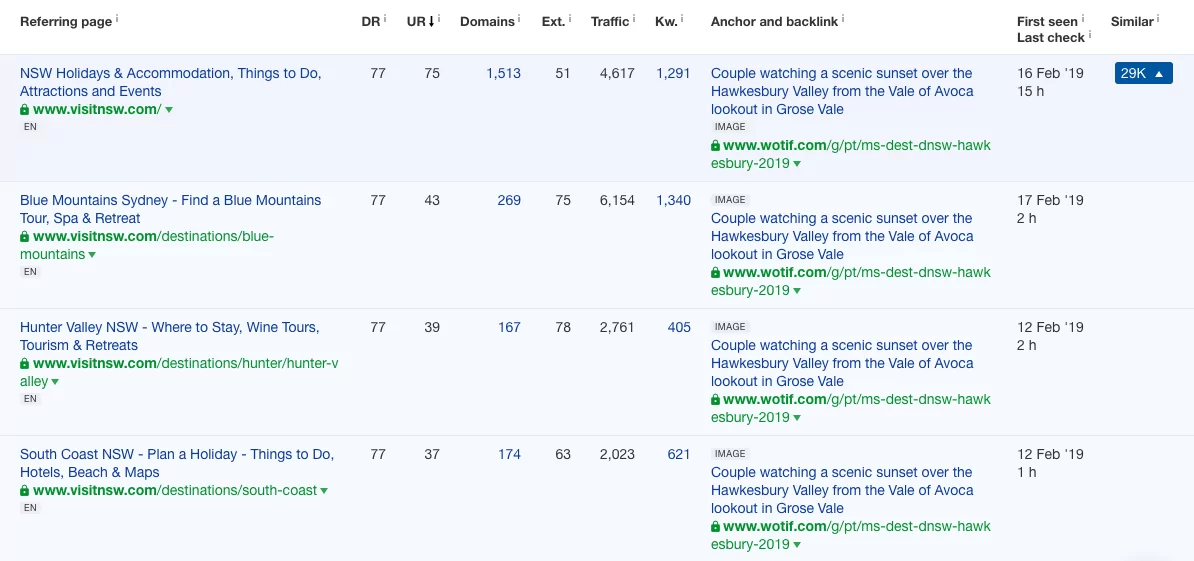
Task: Open dropdown arrow after destinations/south-coast URL
Action: [324, 491]
